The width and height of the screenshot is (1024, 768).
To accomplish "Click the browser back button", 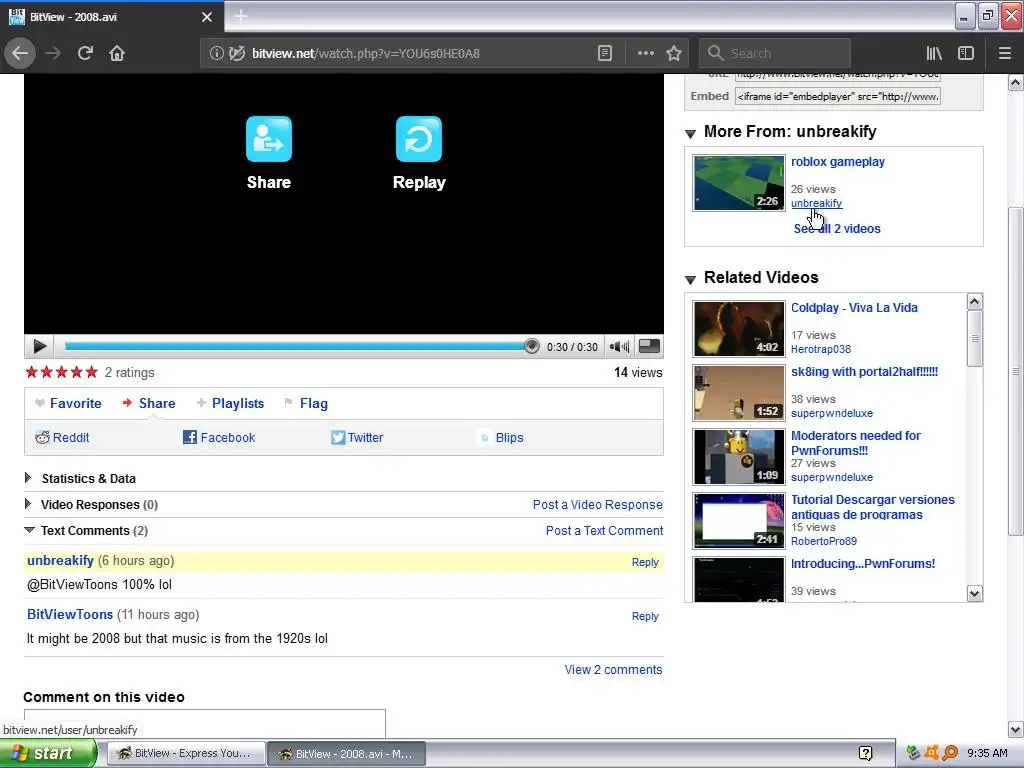I will coord(20,53).
